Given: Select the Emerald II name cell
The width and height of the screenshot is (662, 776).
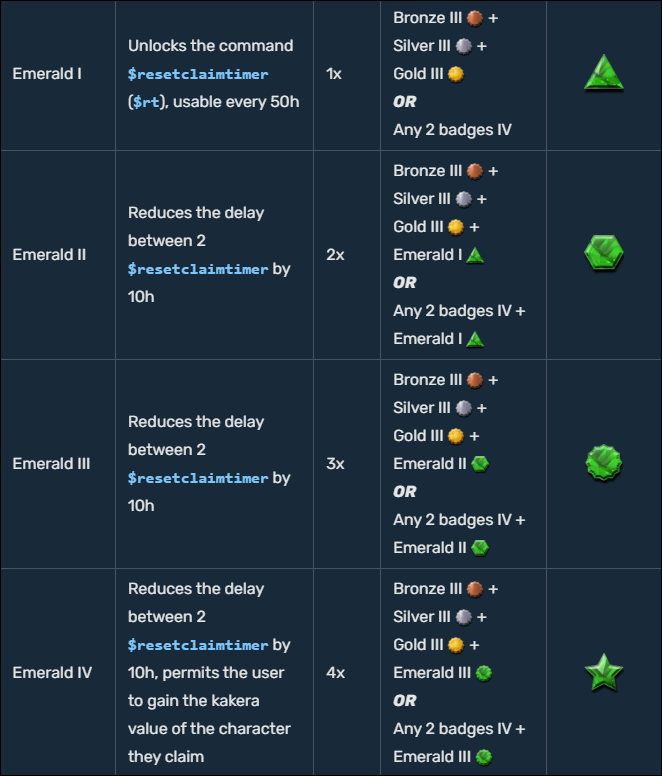Looking at the screenshot, I should [49, 254].
